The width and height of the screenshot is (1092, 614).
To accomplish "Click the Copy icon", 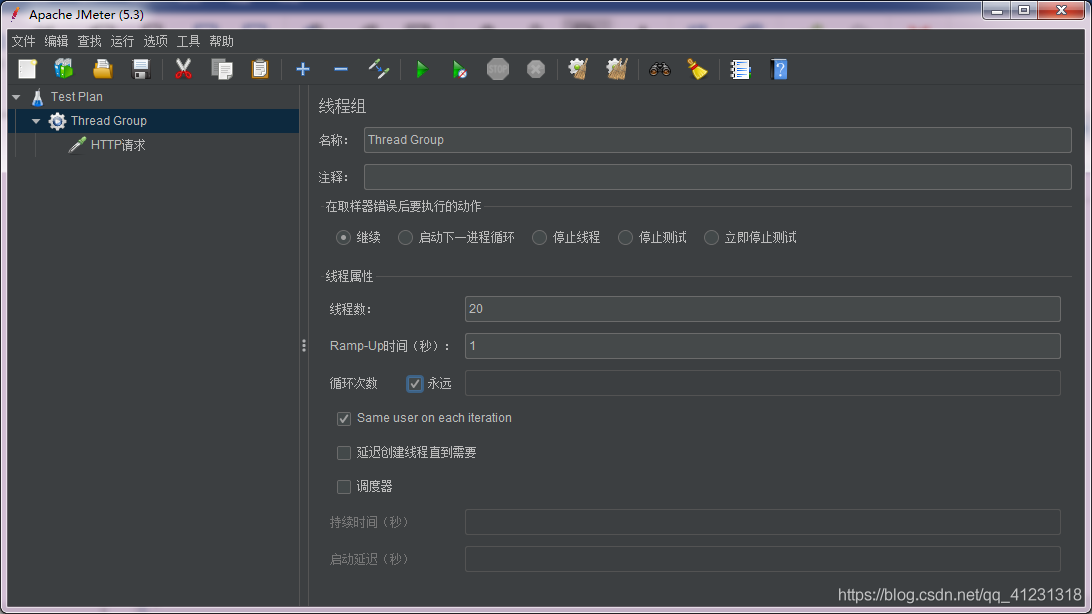I will tap(222, 69).
